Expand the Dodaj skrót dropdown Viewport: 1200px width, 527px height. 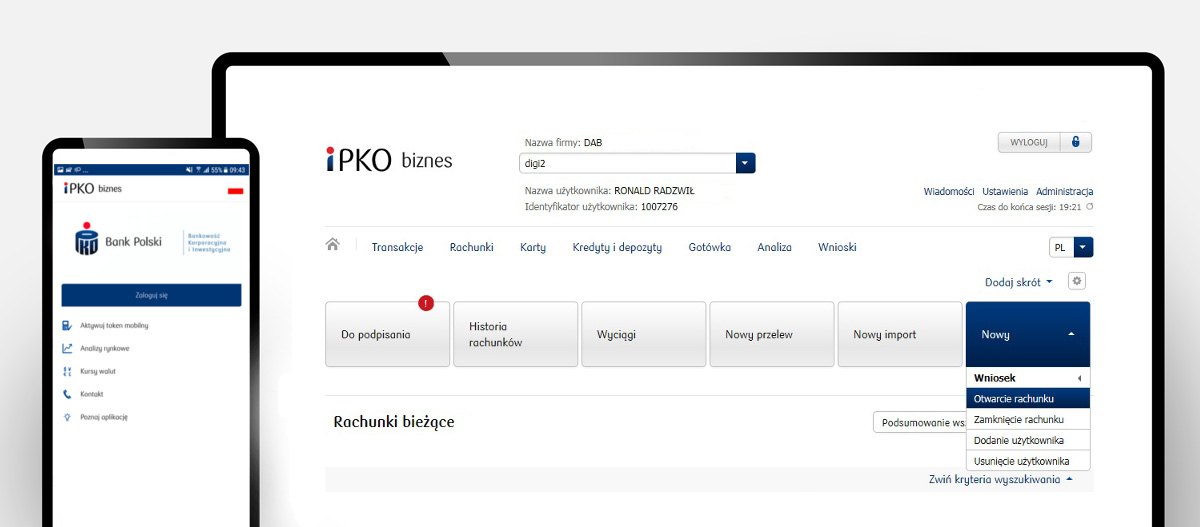click(1019, 282)
